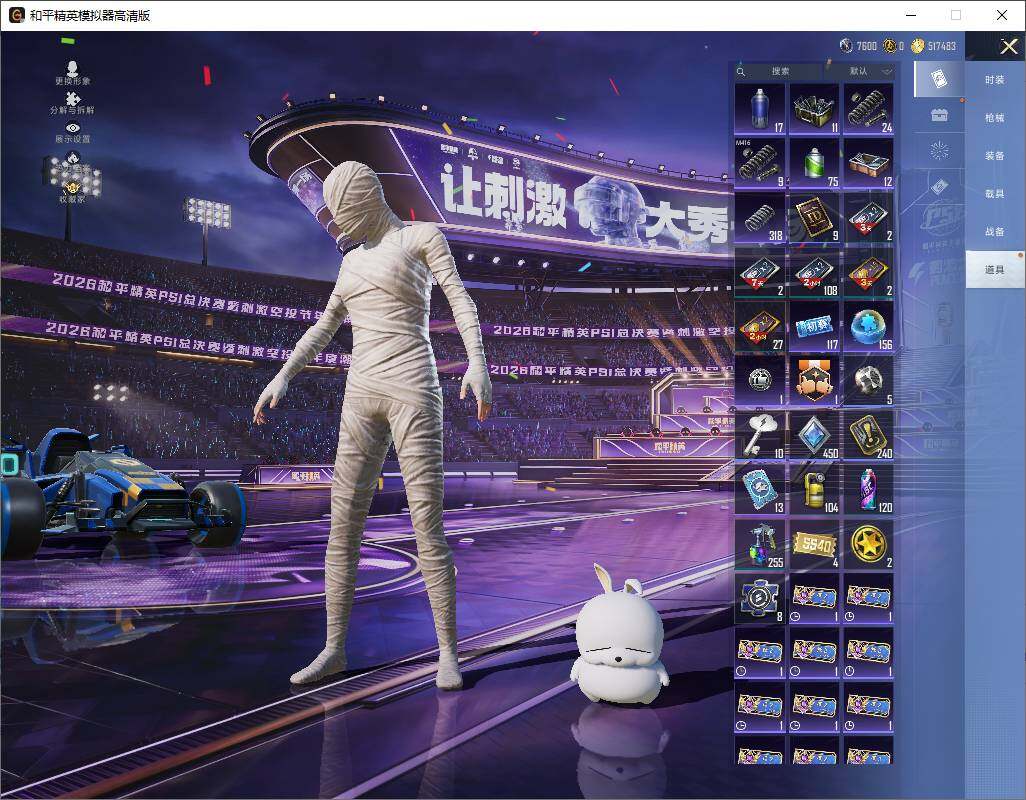Image resolution: width=1026 pixels, height=800 pixels.
Task: Select gold-framed ID card item with 9
Action: (814, 217)
